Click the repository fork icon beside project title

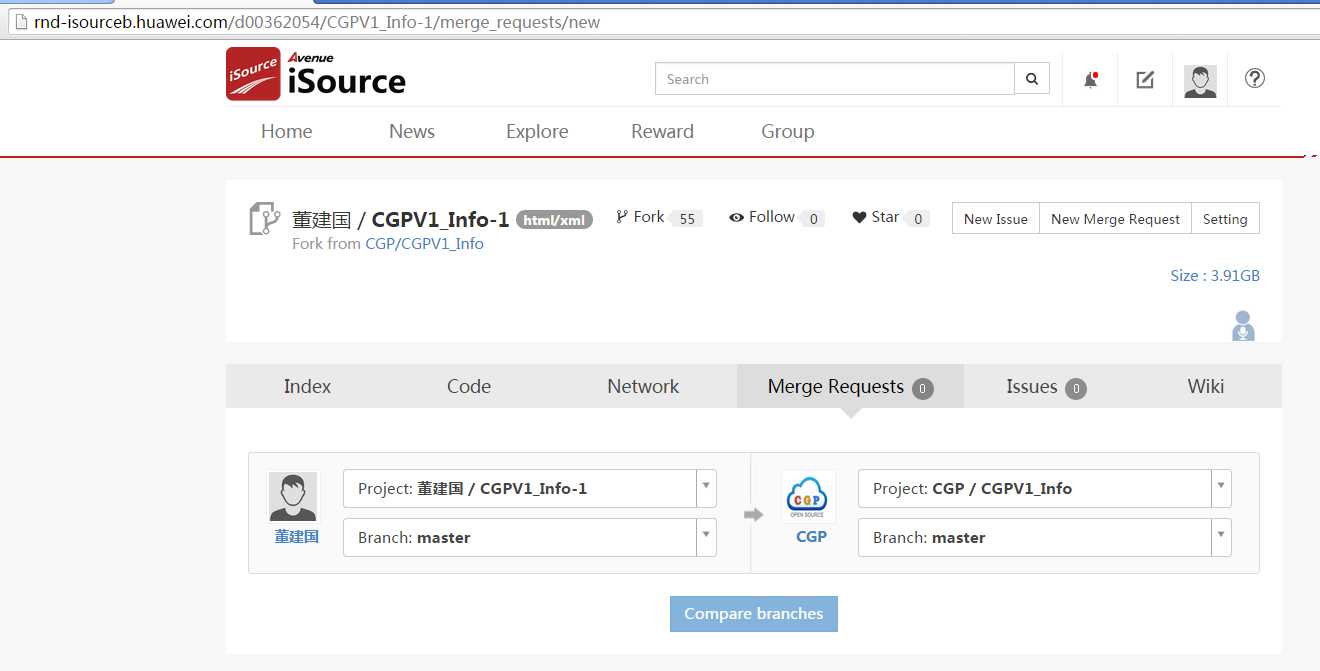click(x=265, y=219)
